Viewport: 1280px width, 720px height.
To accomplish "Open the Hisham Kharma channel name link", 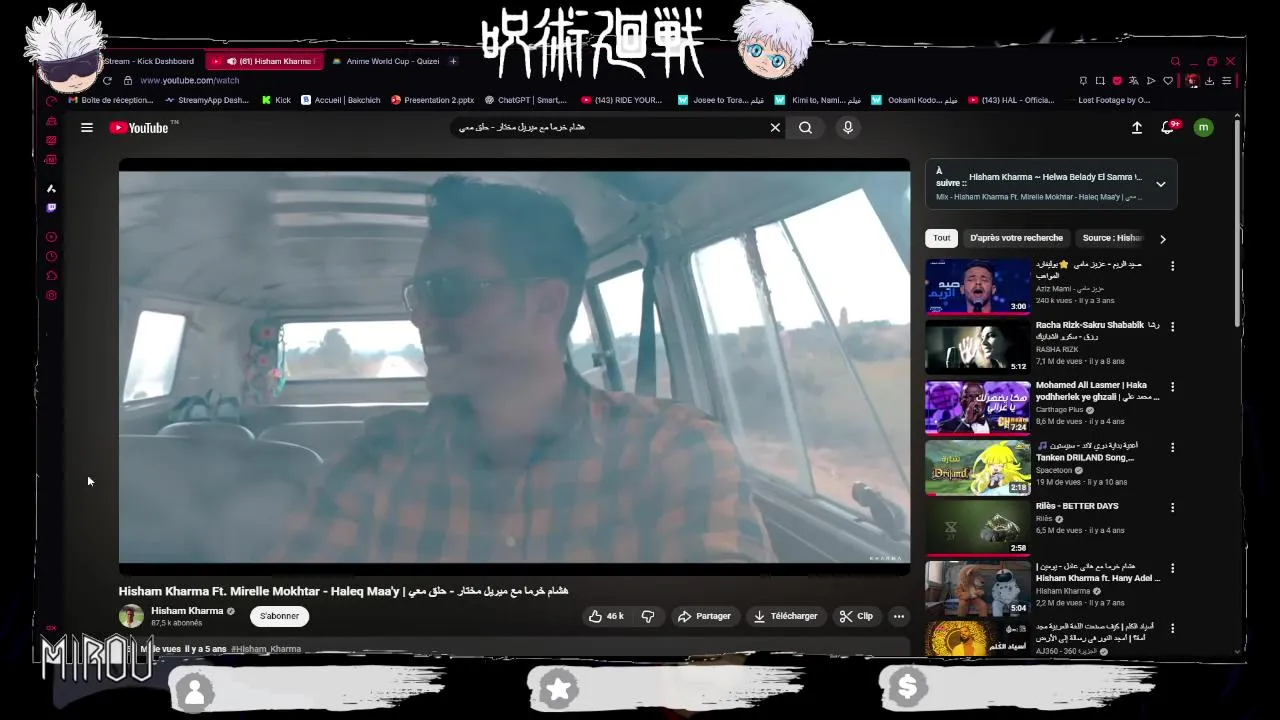I will (187, 611).
